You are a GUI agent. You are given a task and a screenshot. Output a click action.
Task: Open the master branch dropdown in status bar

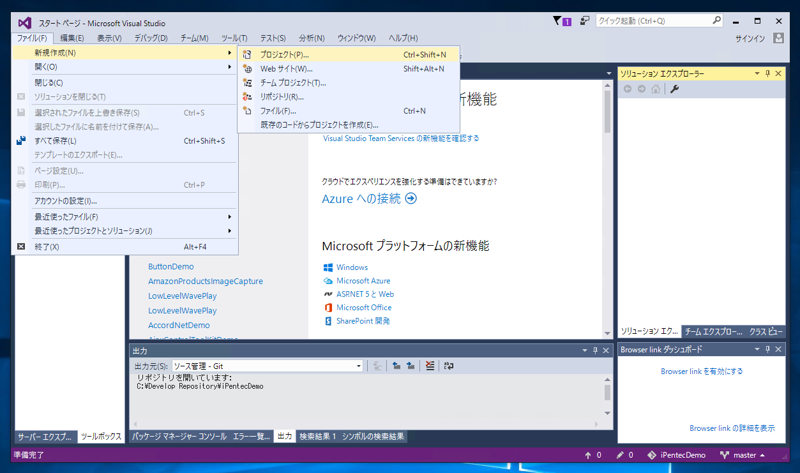742,455
